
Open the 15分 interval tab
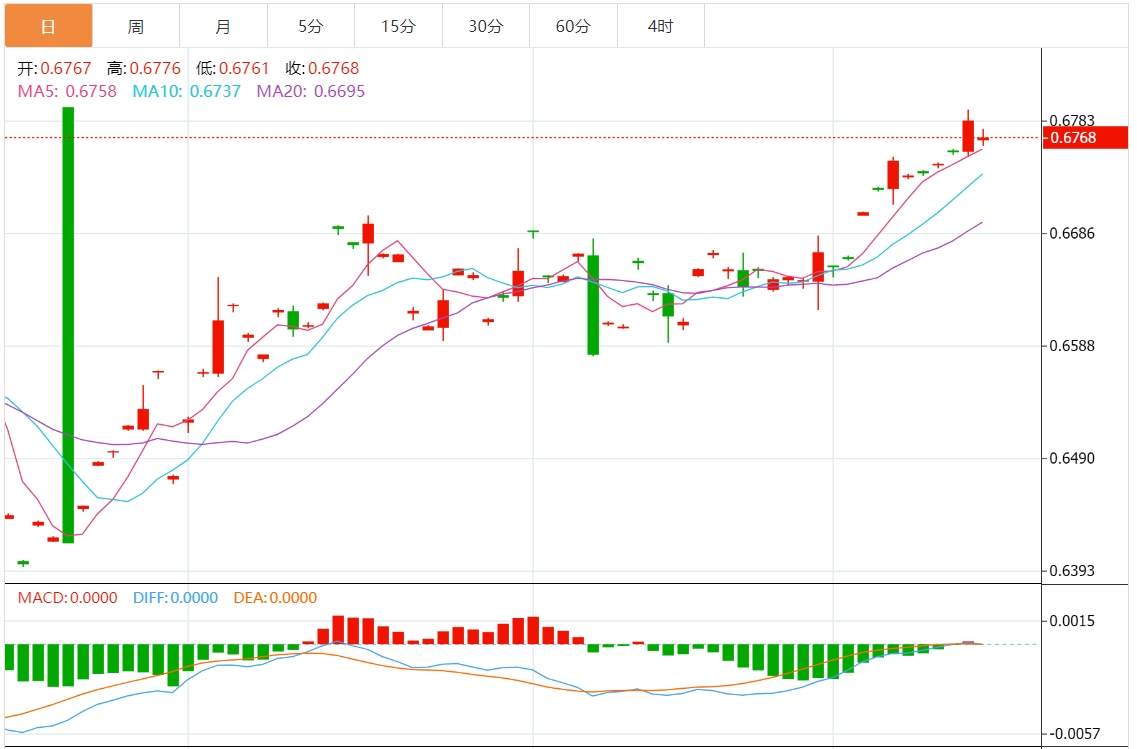(398, 26)
